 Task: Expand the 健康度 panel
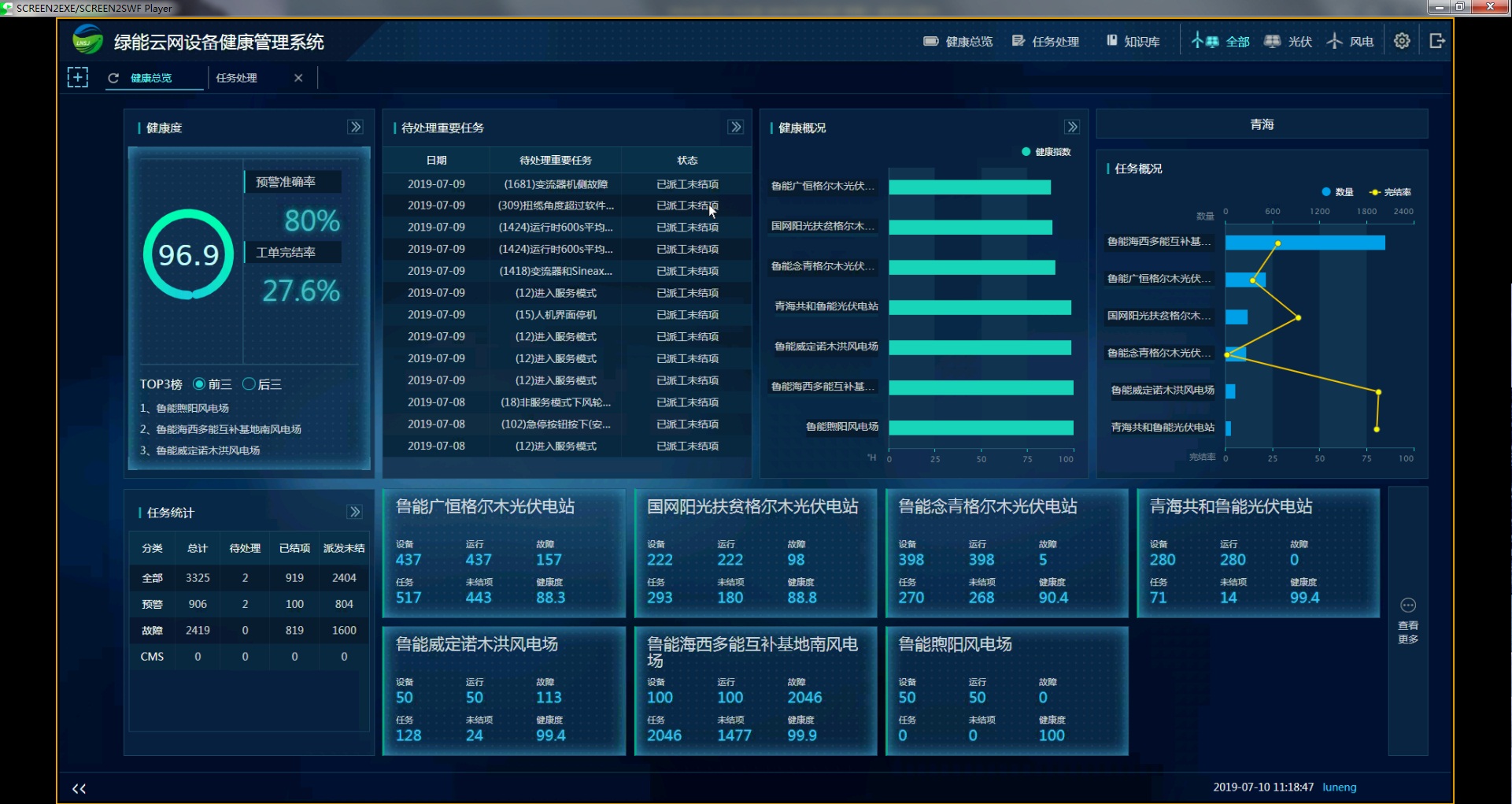[356, 128]
